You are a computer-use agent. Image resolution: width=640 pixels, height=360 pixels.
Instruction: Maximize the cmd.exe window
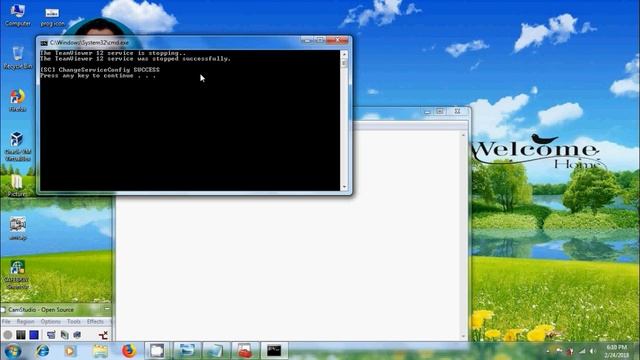[320, 40]
